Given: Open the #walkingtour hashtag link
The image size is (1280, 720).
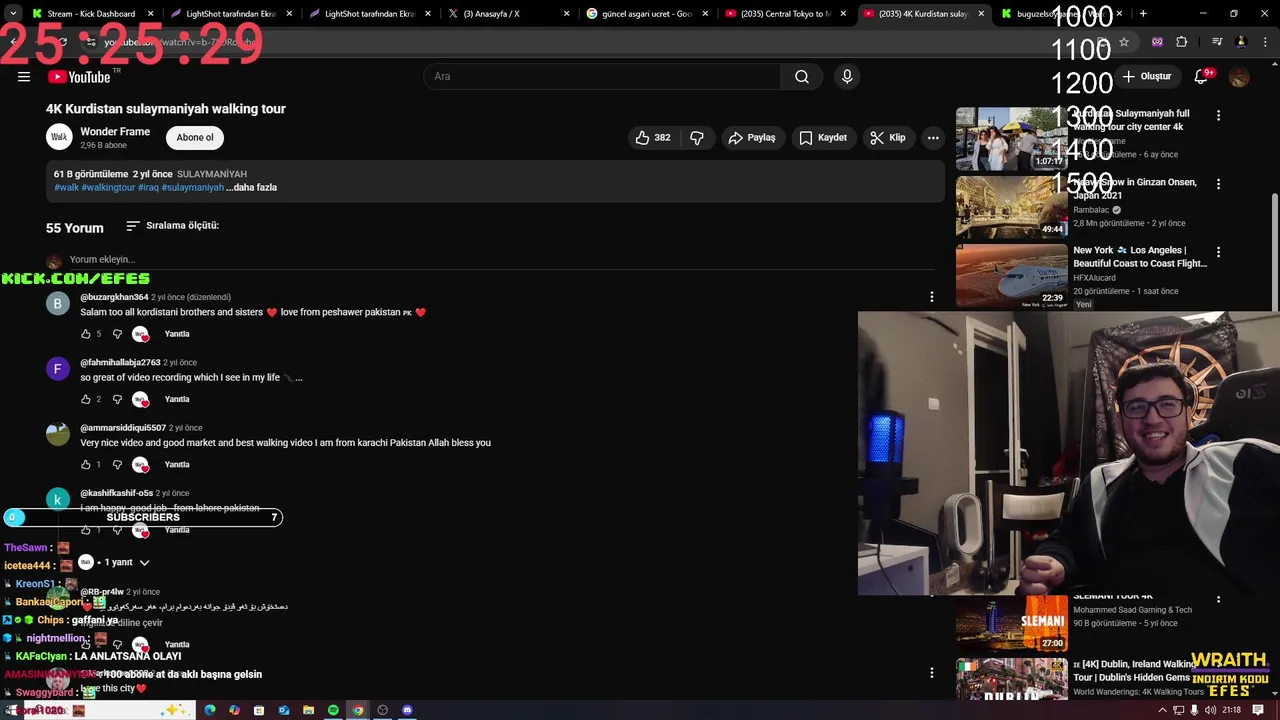Looking at the screenshot, I should click(x=108, y=187).
